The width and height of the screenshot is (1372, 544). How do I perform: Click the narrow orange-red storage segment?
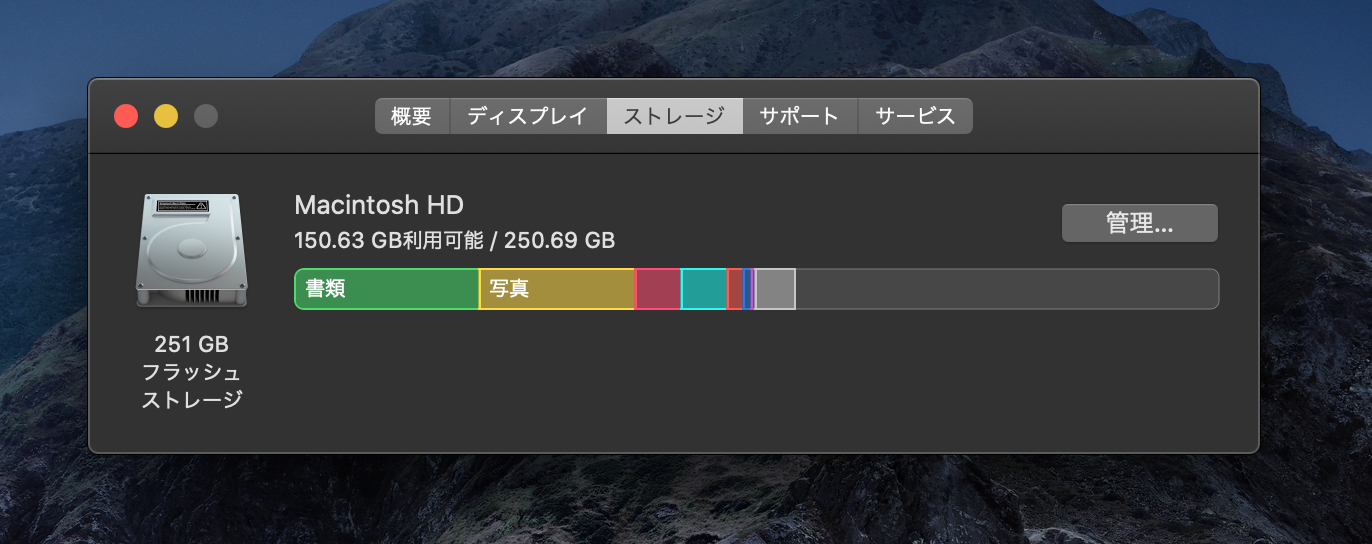coord(735,289)
